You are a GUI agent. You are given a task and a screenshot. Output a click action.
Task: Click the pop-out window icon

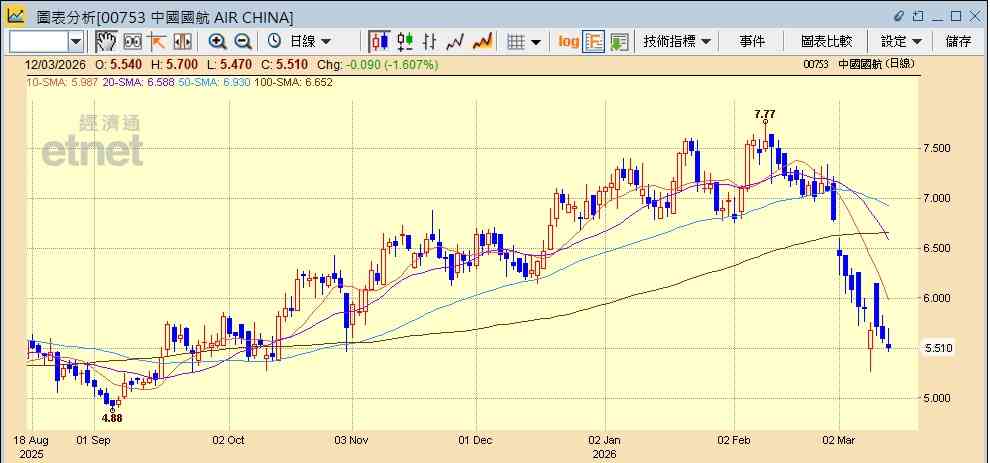919,16
